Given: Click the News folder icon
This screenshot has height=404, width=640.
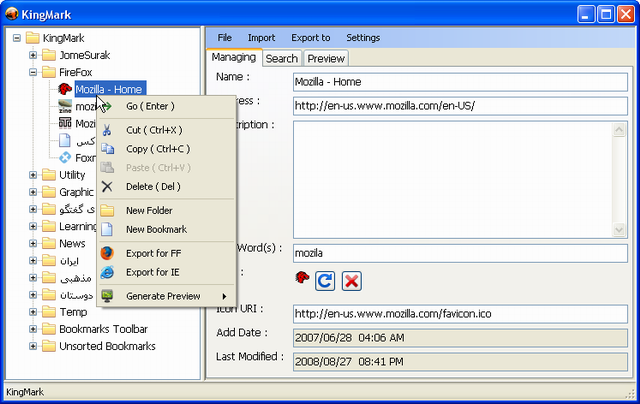Looking at the screenshot, I should 49,243.
